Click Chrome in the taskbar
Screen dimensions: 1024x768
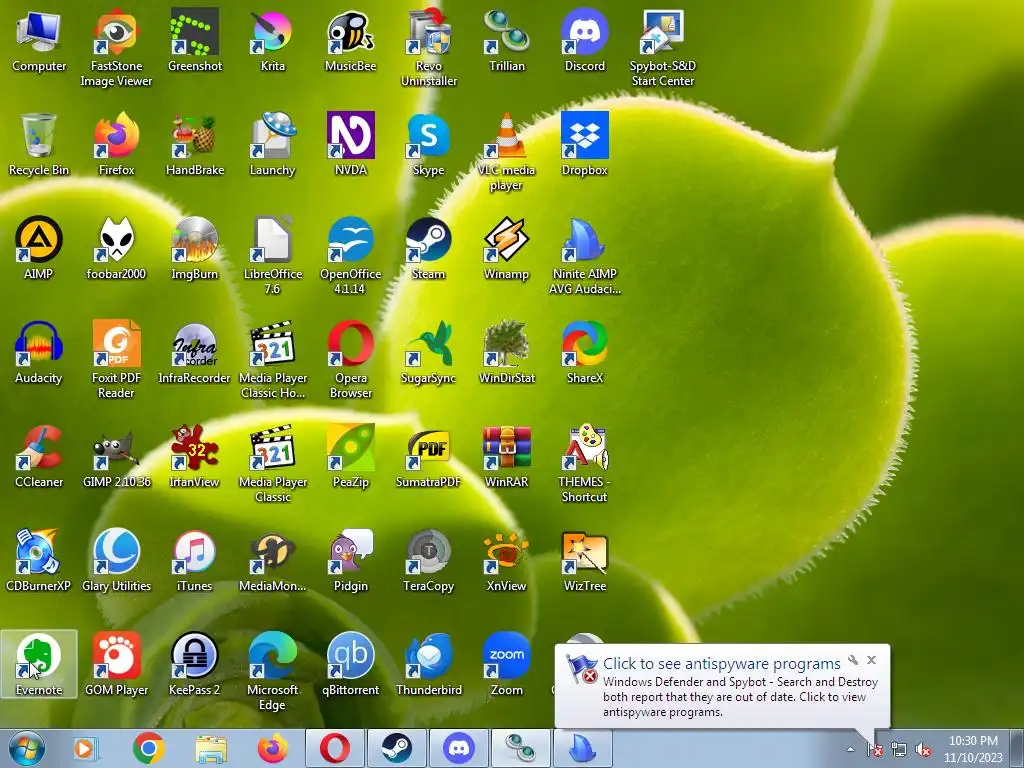(x=148, y=748)
